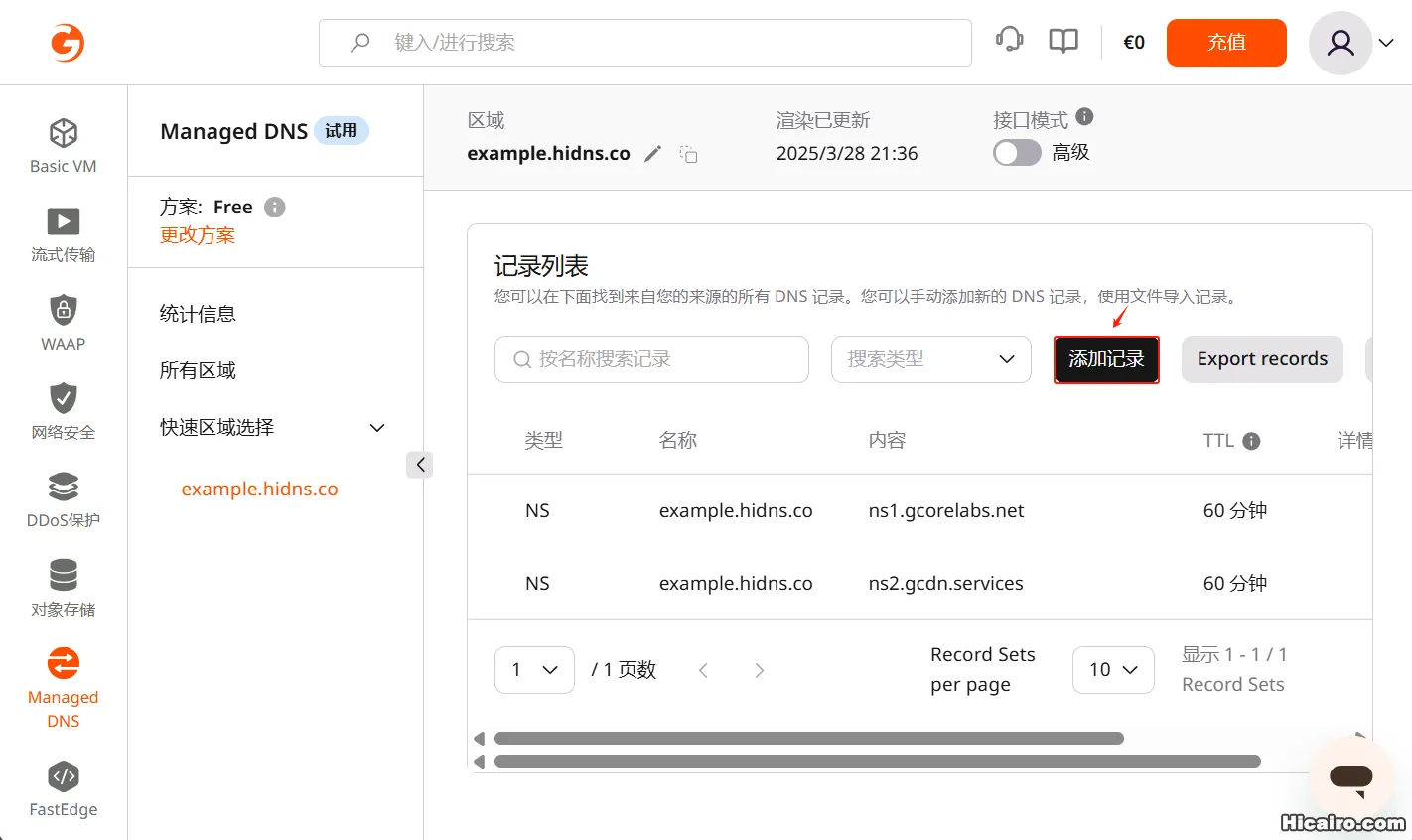The width and height of the screenshot is (1412, 840).
Task: Open FastEdge sidebar icon
Action: [64, 776]
